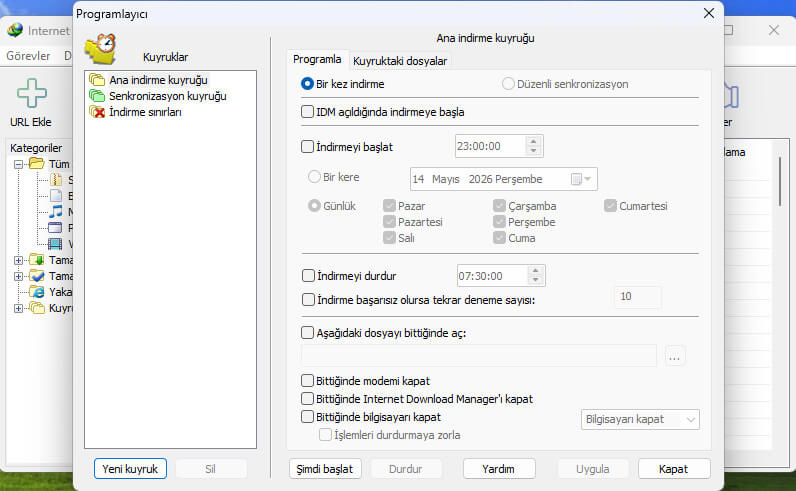
Task: Switch to the Programla tab
Action: tap(317, 59)
